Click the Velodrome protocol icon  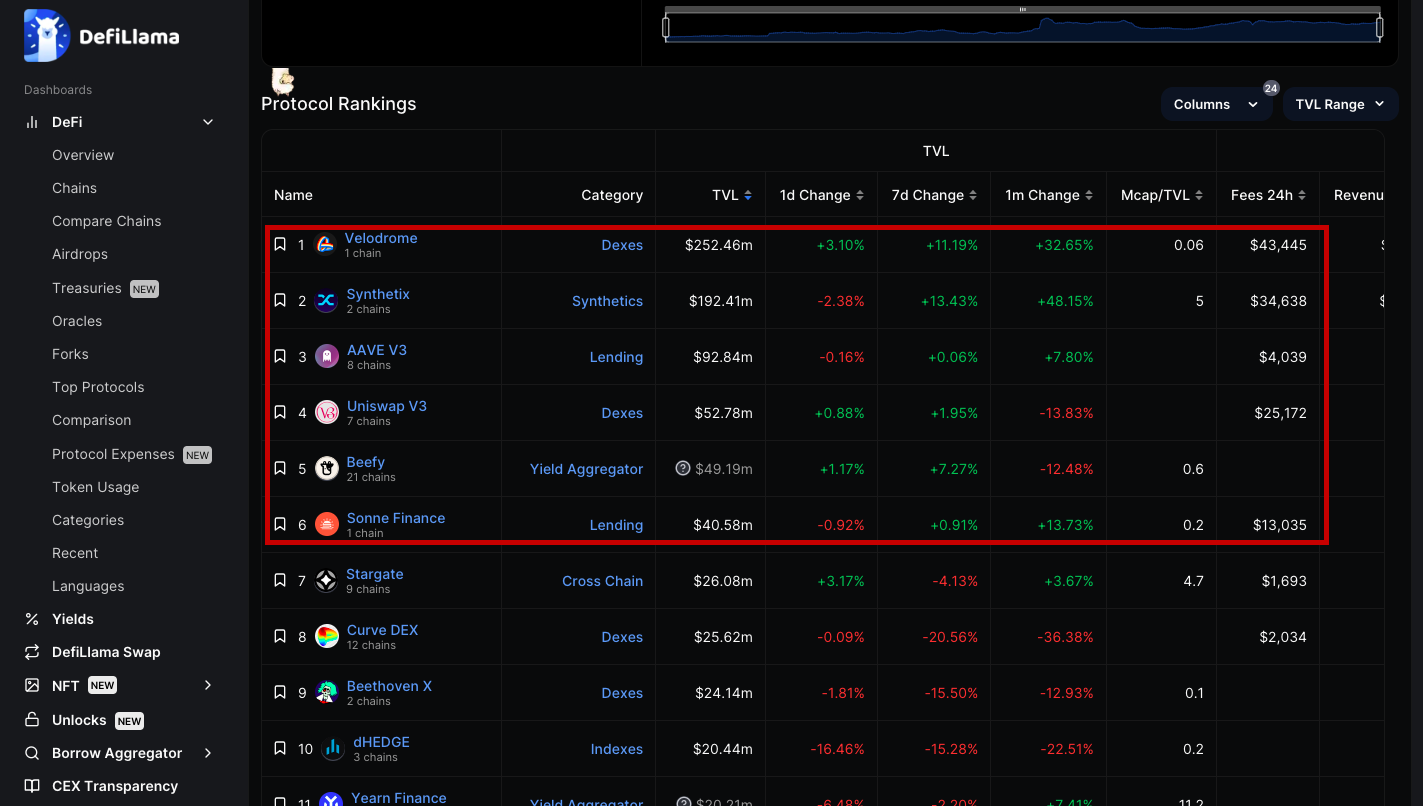coord(325,245)
